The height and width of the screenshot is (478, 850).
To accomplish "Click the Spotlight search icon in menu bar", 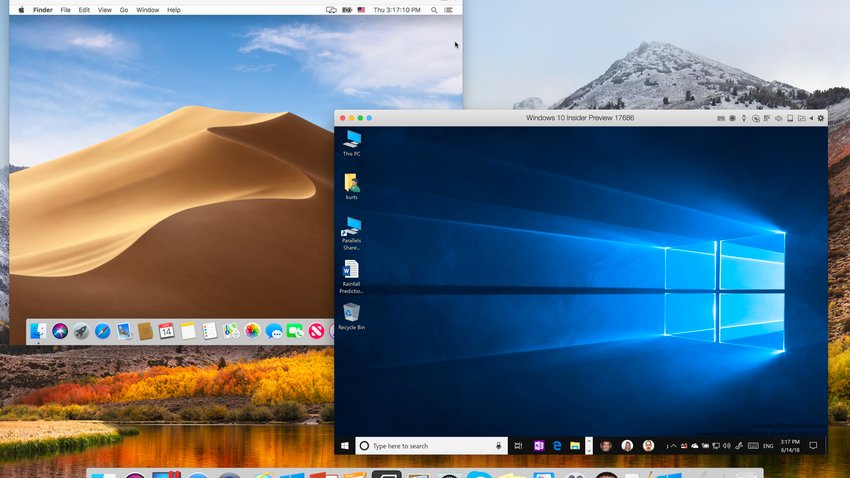I will [434, 10].
